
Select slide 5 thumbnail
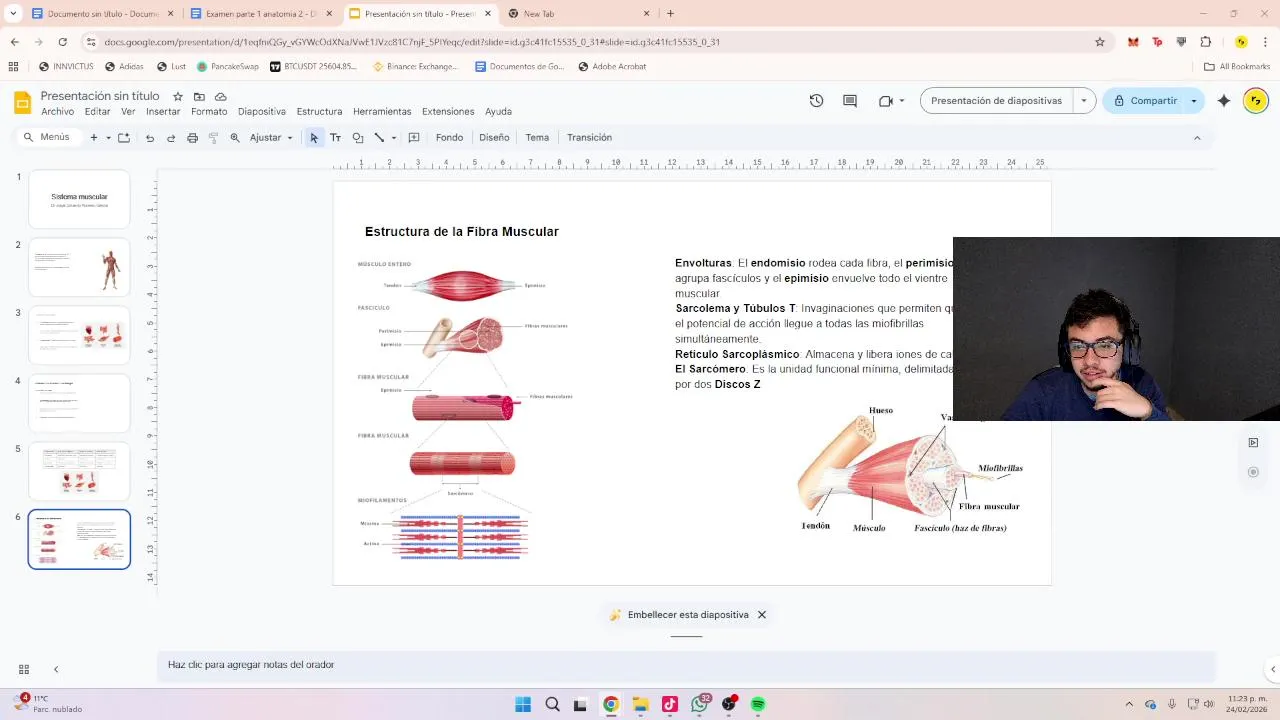(79, 471)
